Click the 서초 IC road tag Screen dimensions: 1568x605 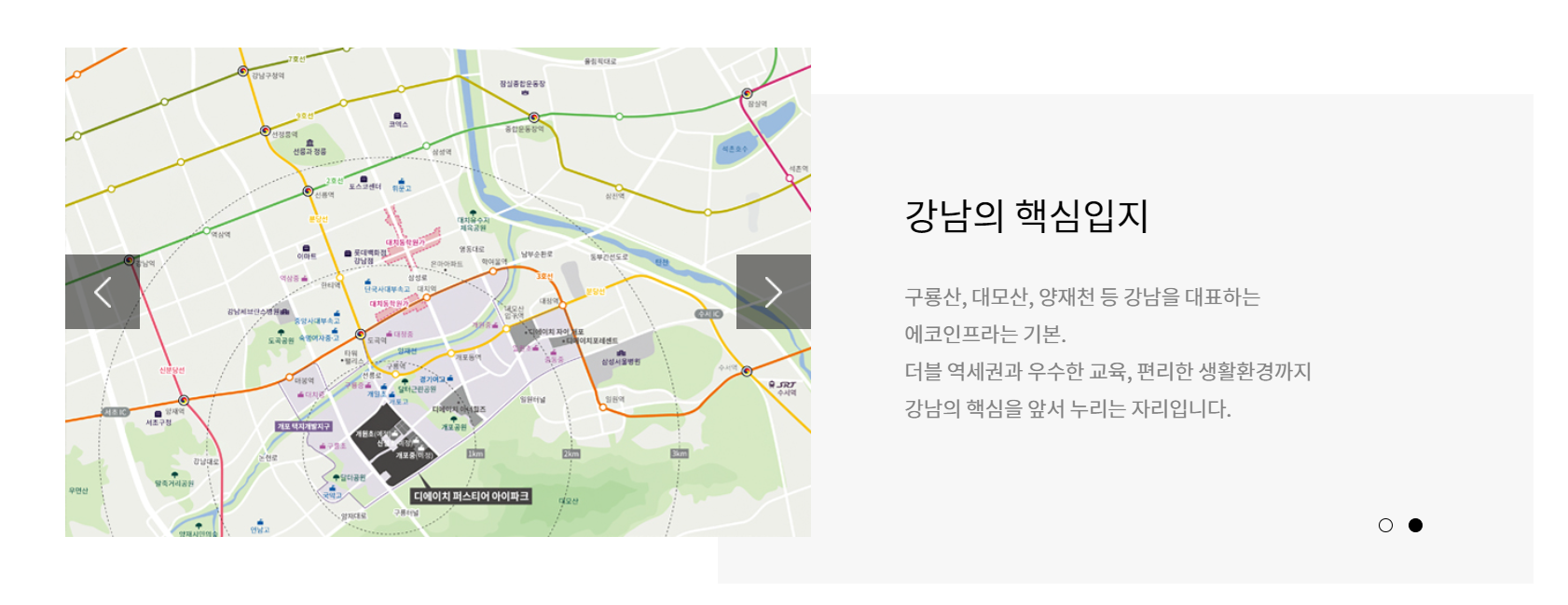tap(116, 411)
